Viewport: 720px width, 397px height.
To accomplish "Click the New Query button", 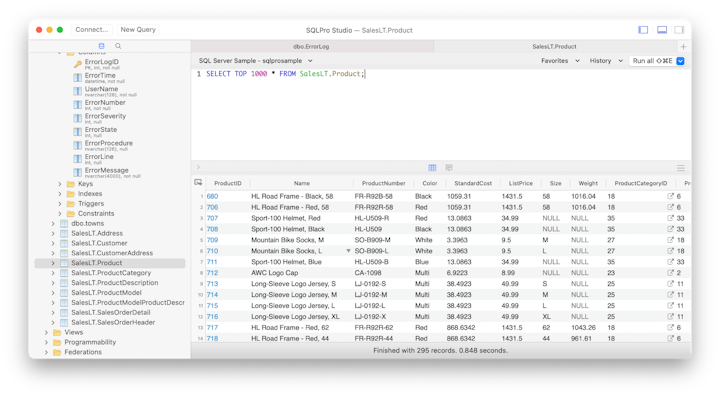I will (x=138, y=30).
